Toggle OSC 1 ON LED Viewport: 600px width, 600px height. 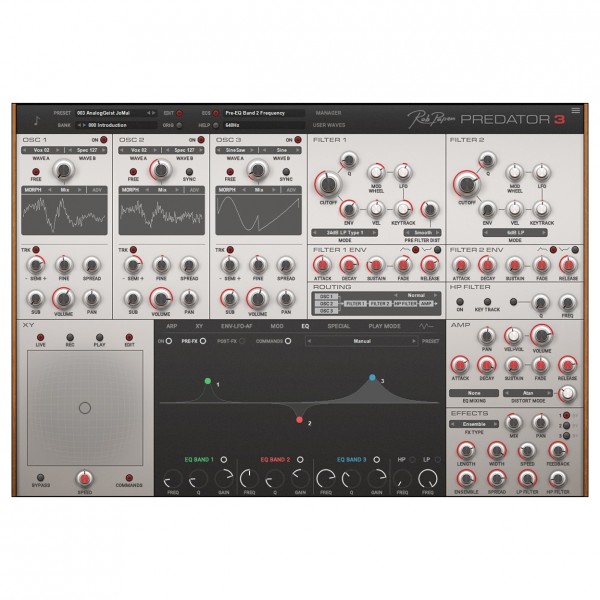pyautogui.click(x=104, y=140)
